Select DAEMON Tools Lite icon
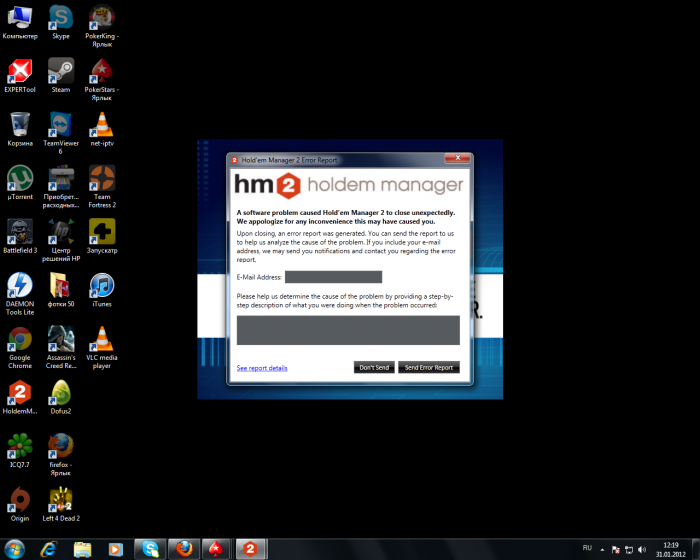 pos(20,294)
